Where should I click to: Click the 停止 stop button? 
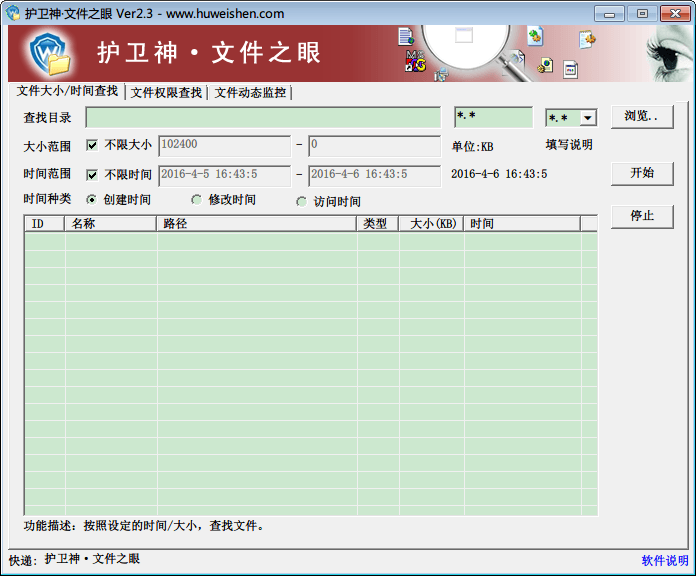[x=642, y=217]
